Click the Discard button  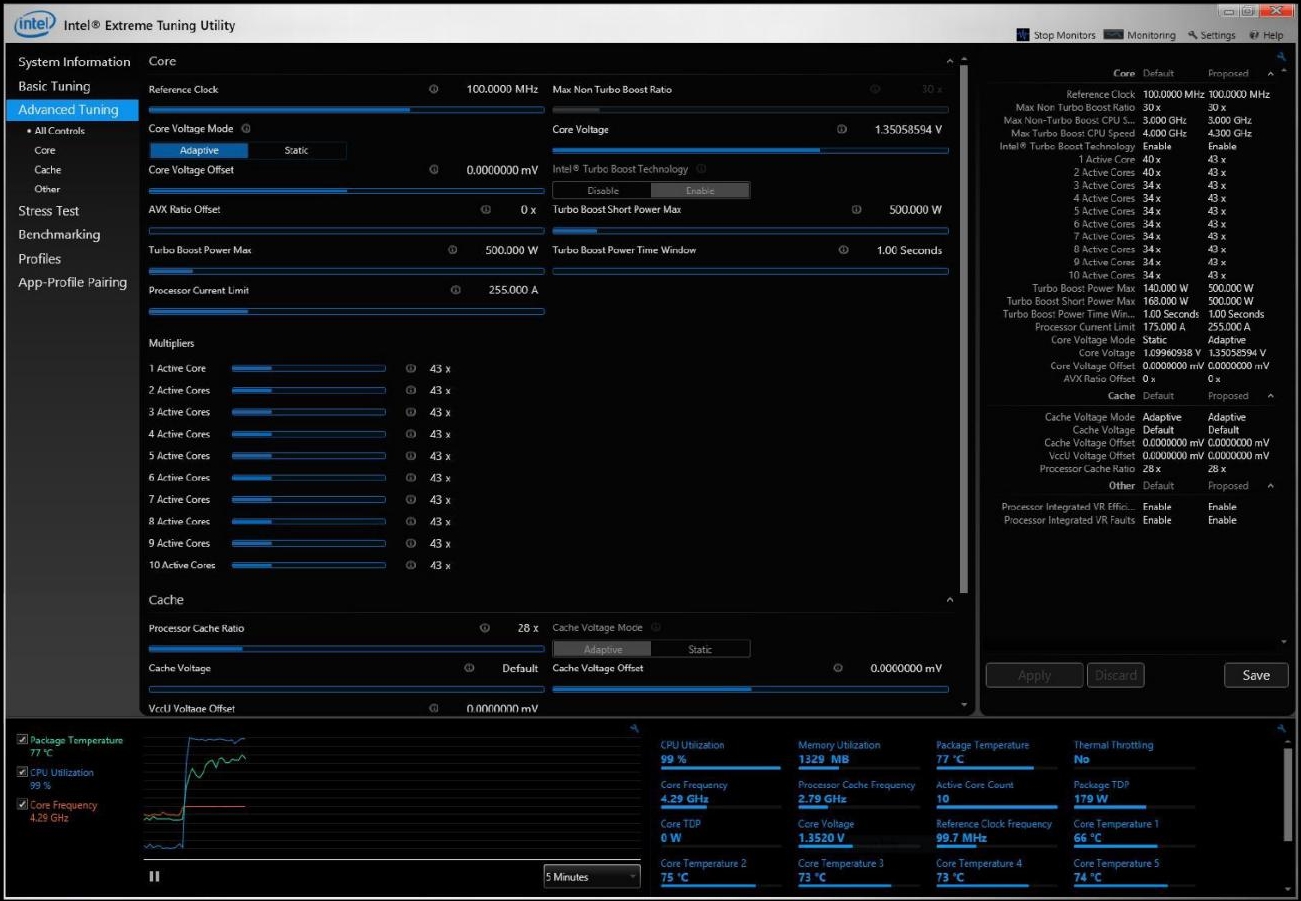(x=1115, y=675)
